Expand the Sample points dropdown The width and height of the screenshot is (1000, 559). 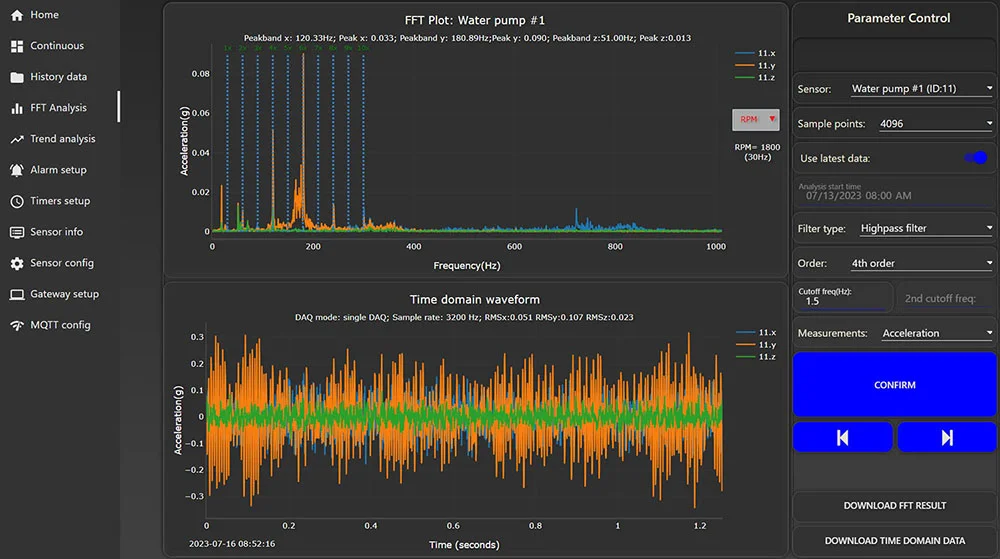935,124
